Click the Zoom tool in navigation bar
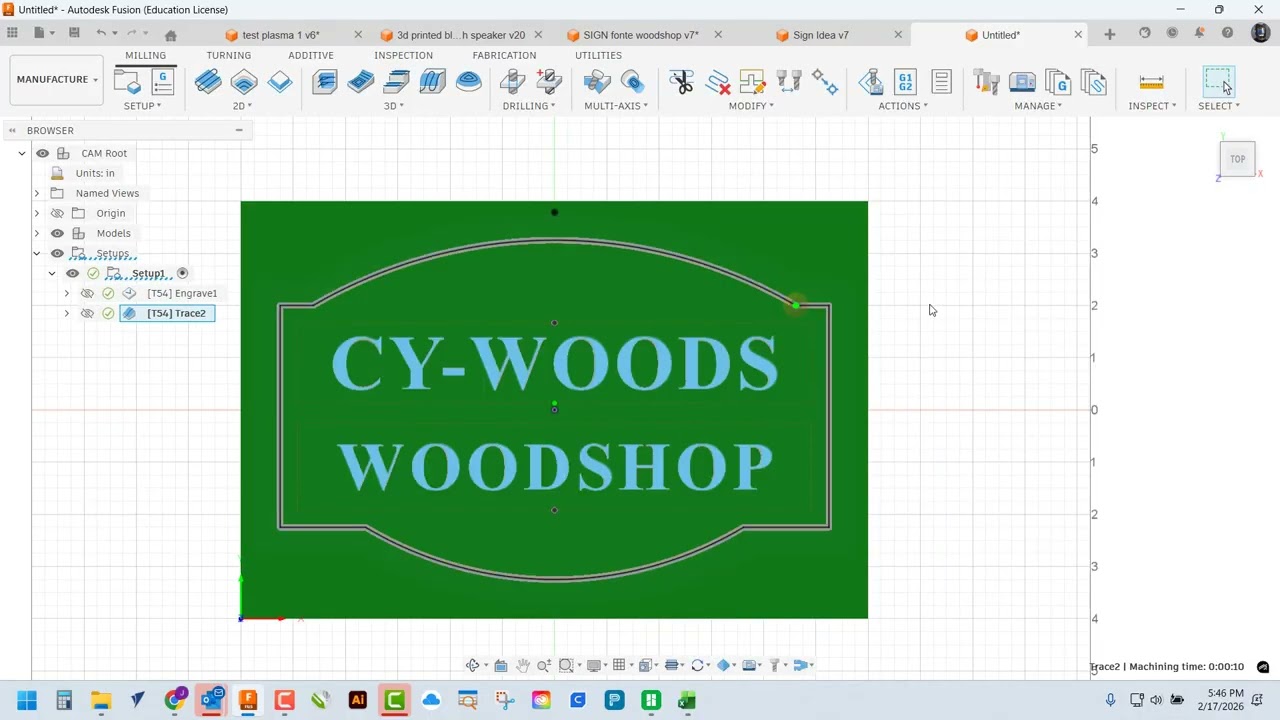1280x720 pixels. pos(544,665)
